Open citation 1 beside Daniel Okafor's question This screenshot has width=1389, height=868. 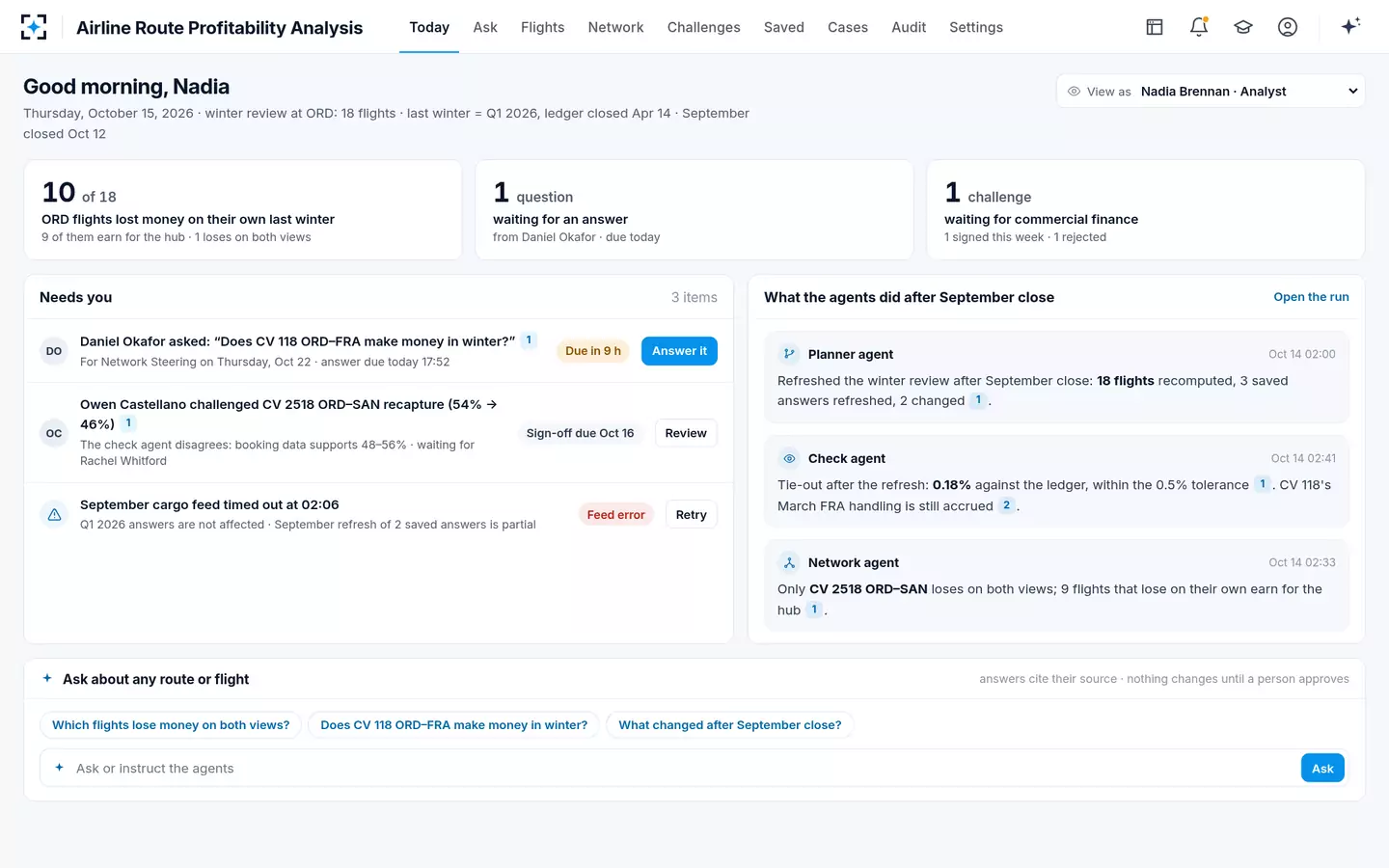529,340
